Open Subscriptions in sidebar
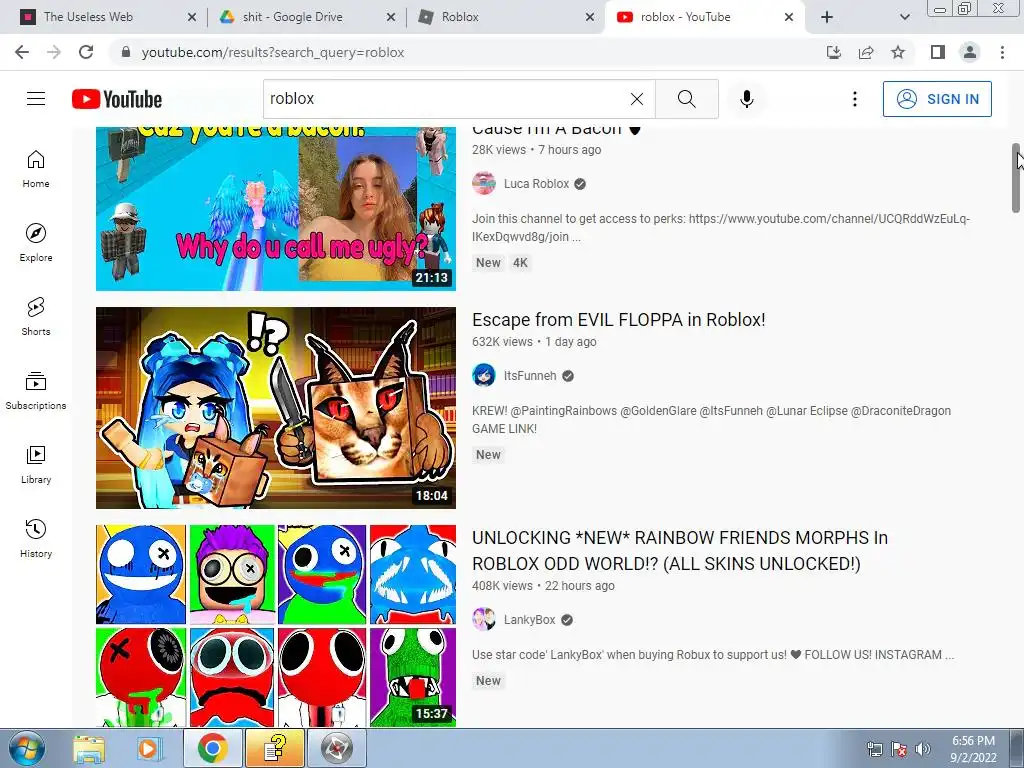This screenshot has width=1024, height=768. (x=36, y=391)
